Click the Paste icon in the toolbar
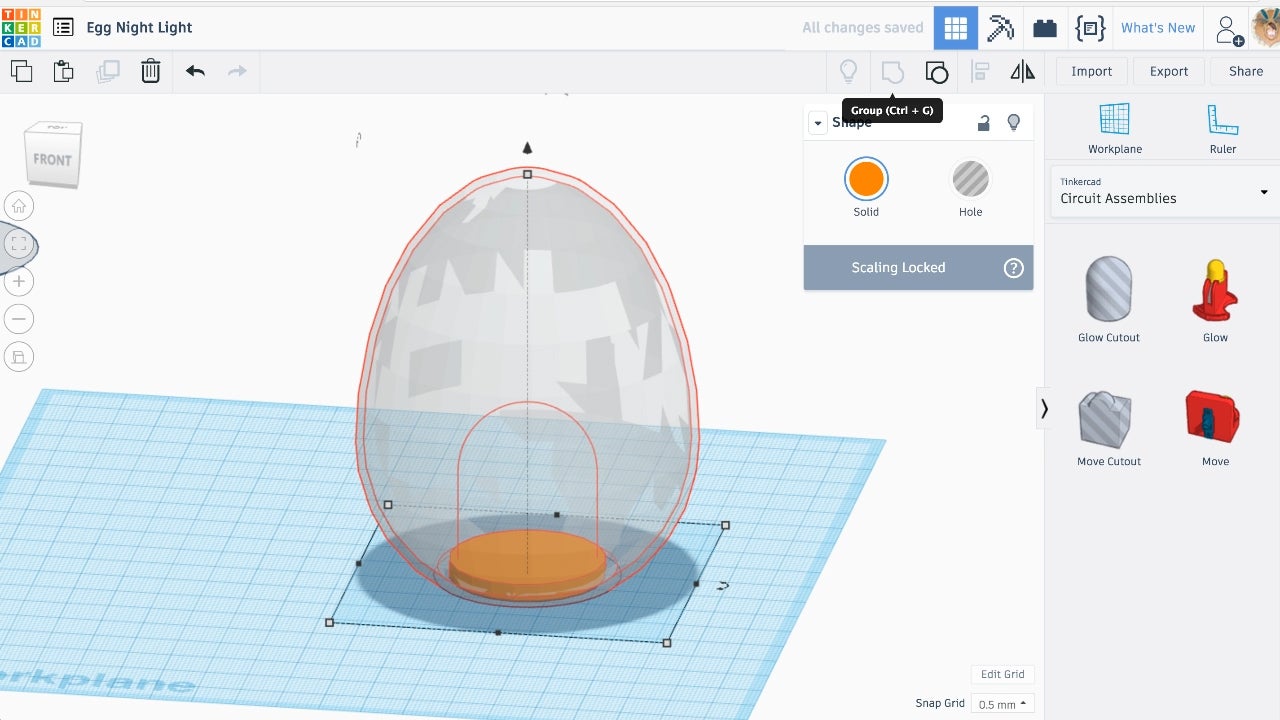1280x720 pixels. pos(63,71)
